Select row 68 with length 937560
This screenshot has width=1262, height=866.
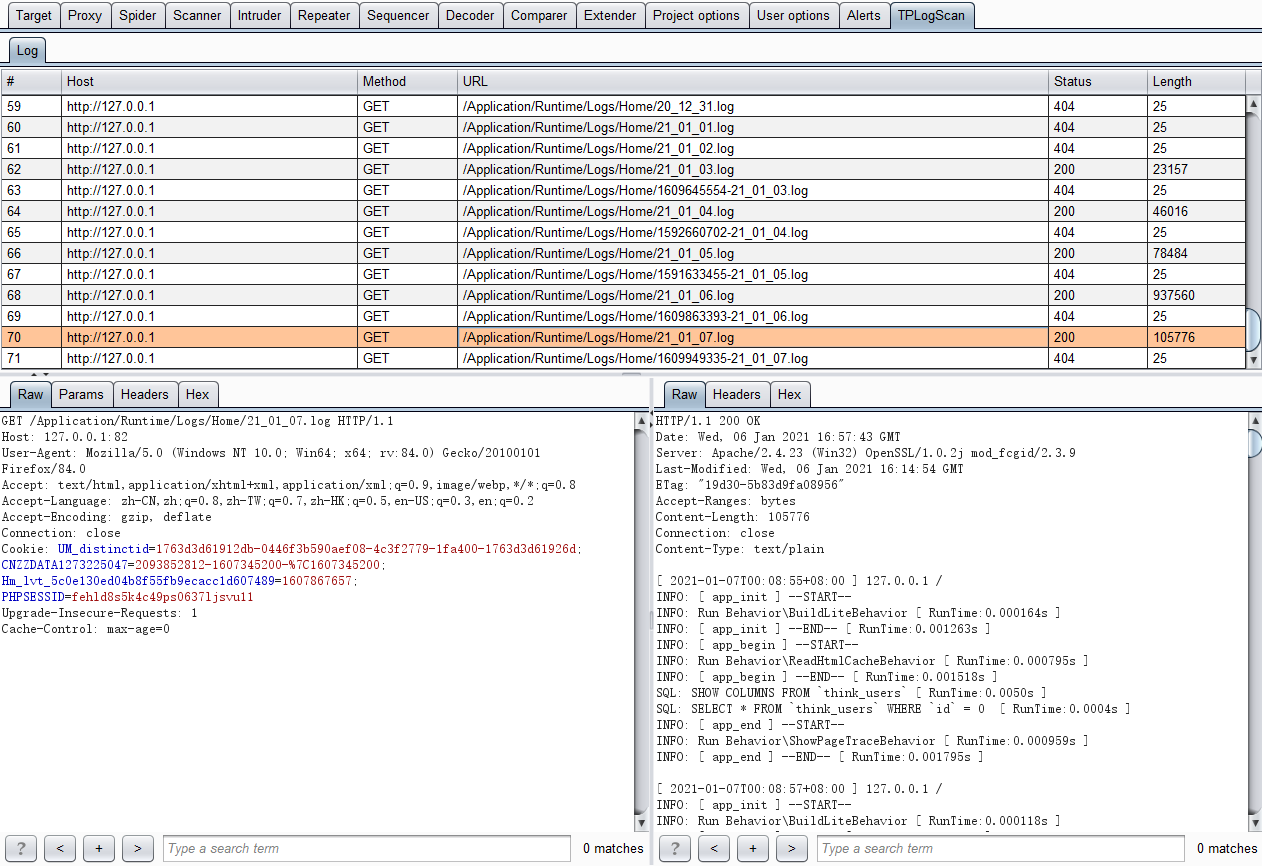(x=623, y=295)
